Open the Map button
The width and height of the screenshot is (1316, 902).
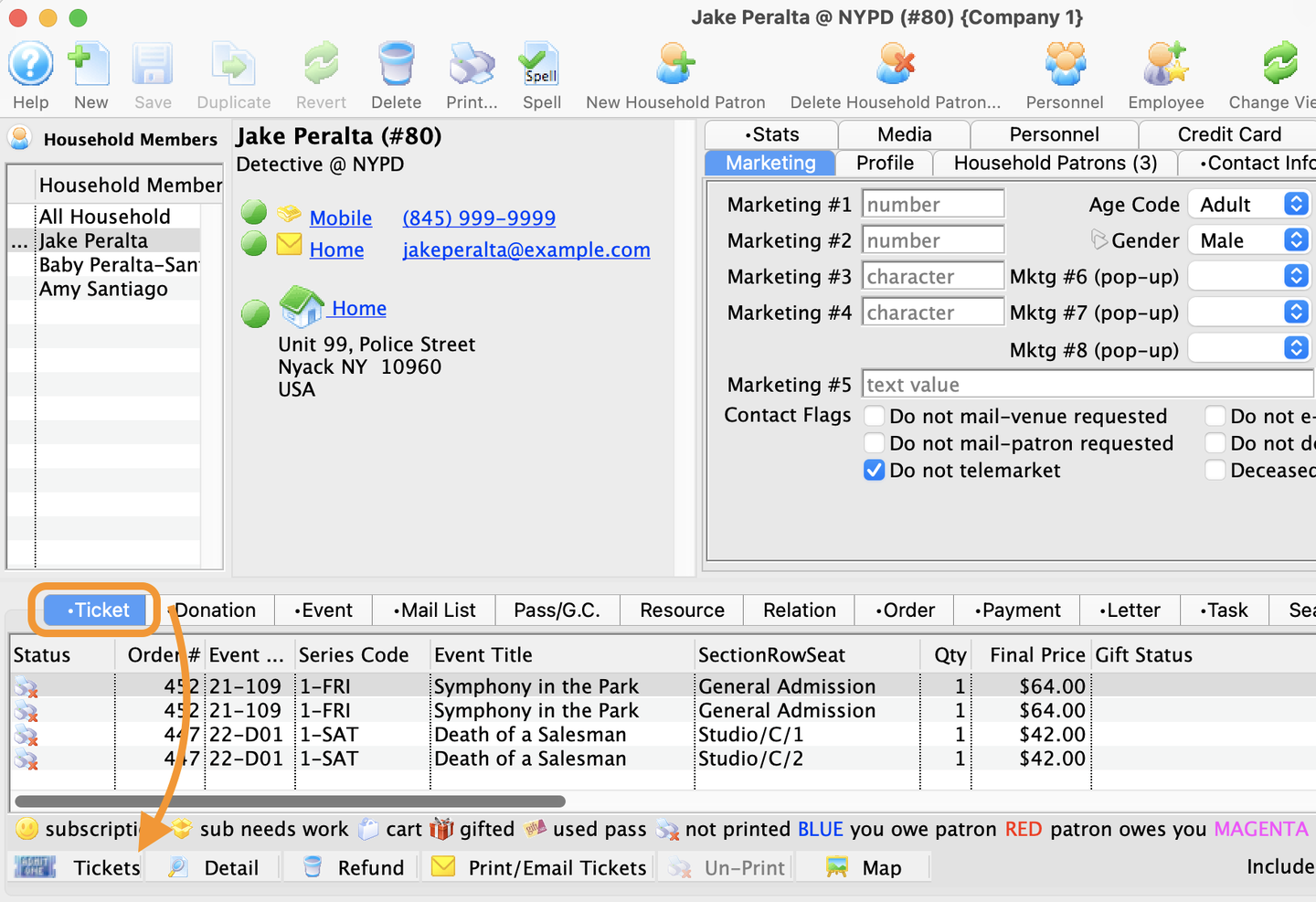coord(864,867)
